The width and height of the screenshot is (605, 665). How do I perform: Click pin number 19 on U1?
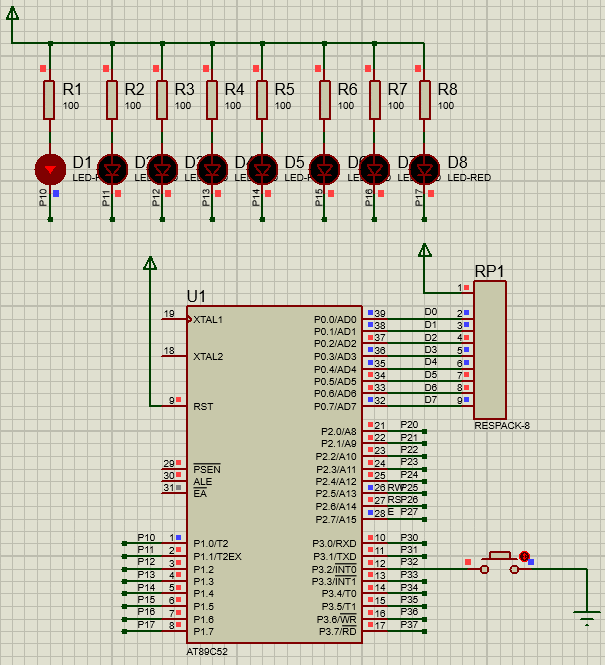tap(169, 313)
